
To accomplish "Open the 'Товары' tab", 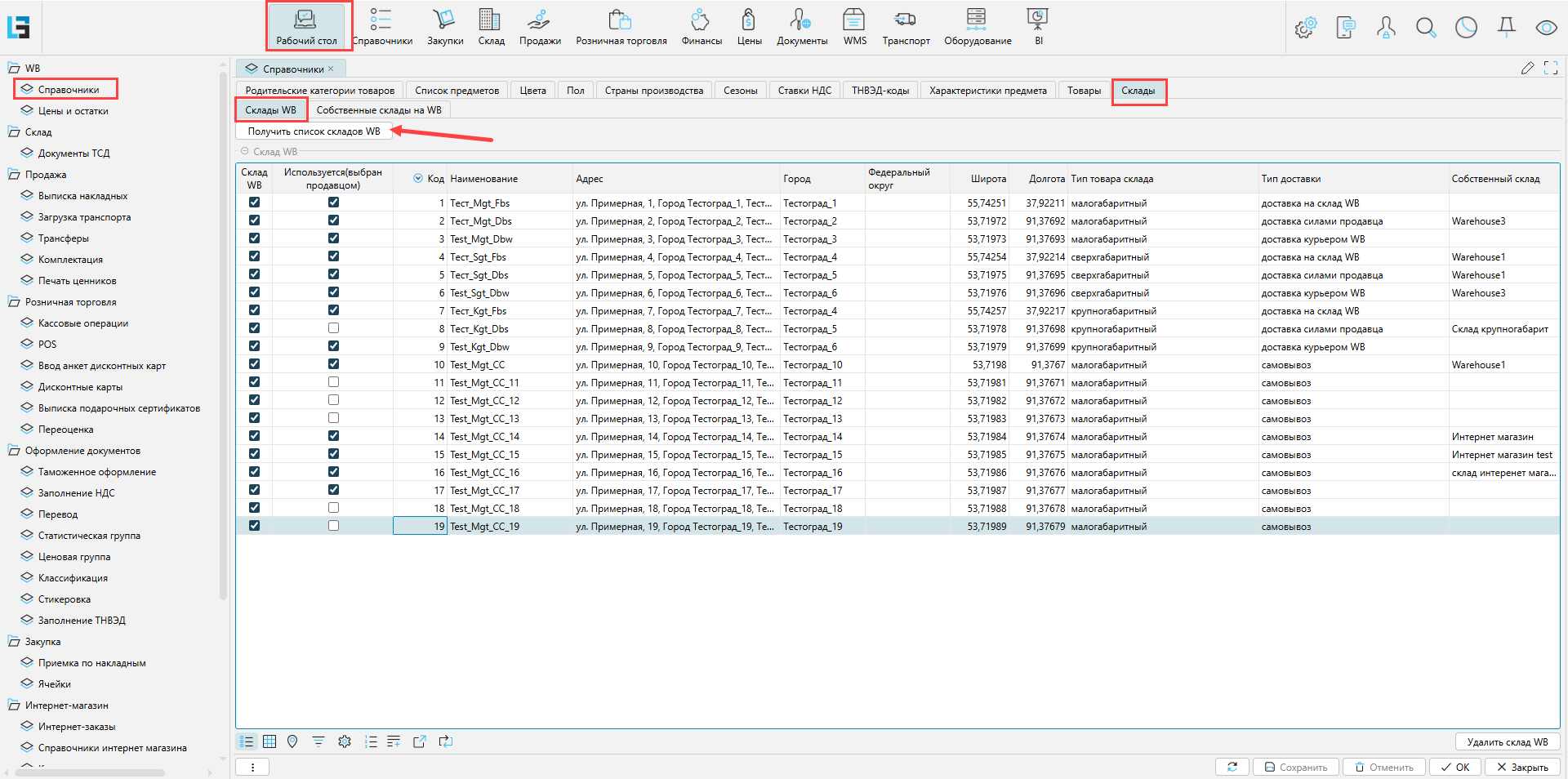I will tap(1084, 91).
